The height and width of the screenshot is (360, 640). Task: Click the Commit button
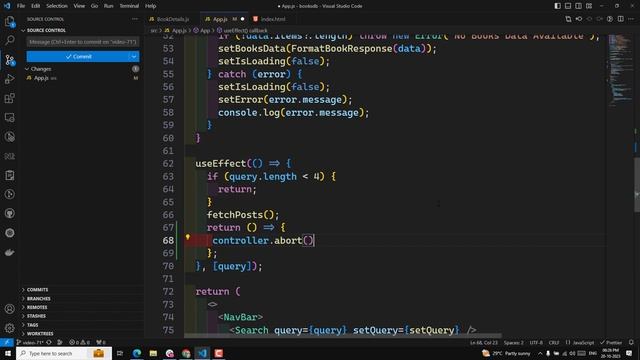tap(78, 56)
